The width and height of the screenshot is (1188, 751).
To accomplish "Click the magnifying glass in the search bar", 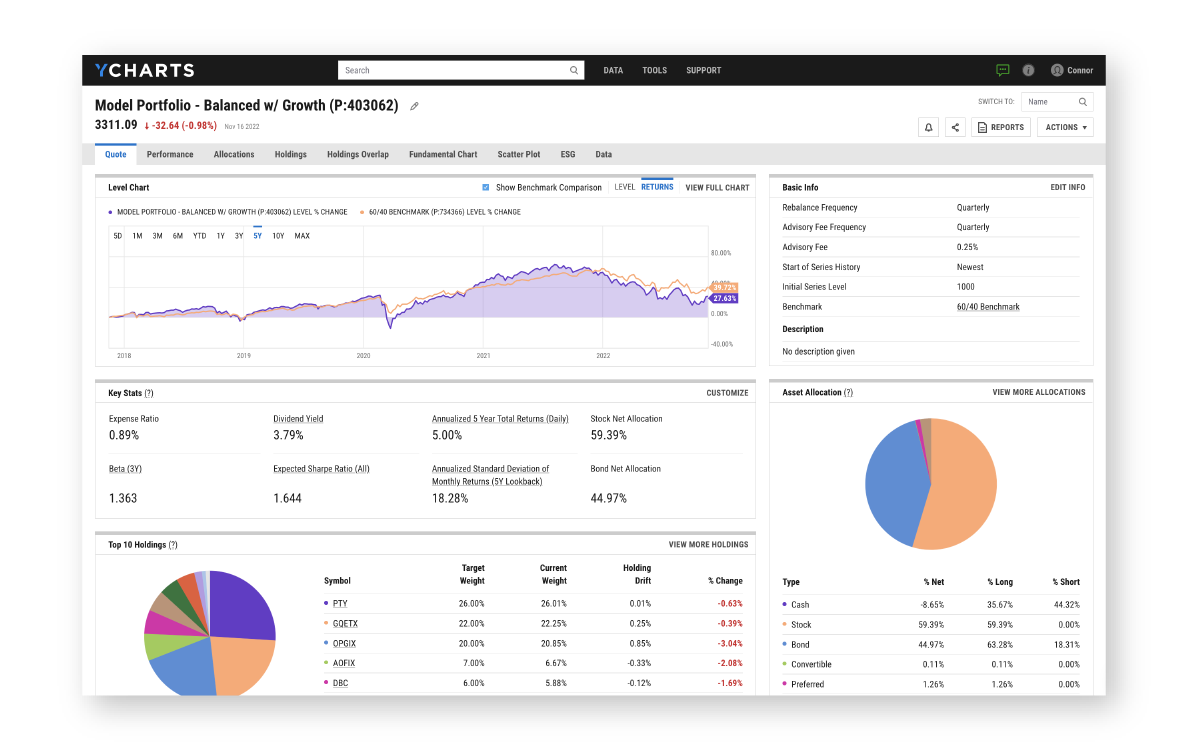I will coord(573,70).
